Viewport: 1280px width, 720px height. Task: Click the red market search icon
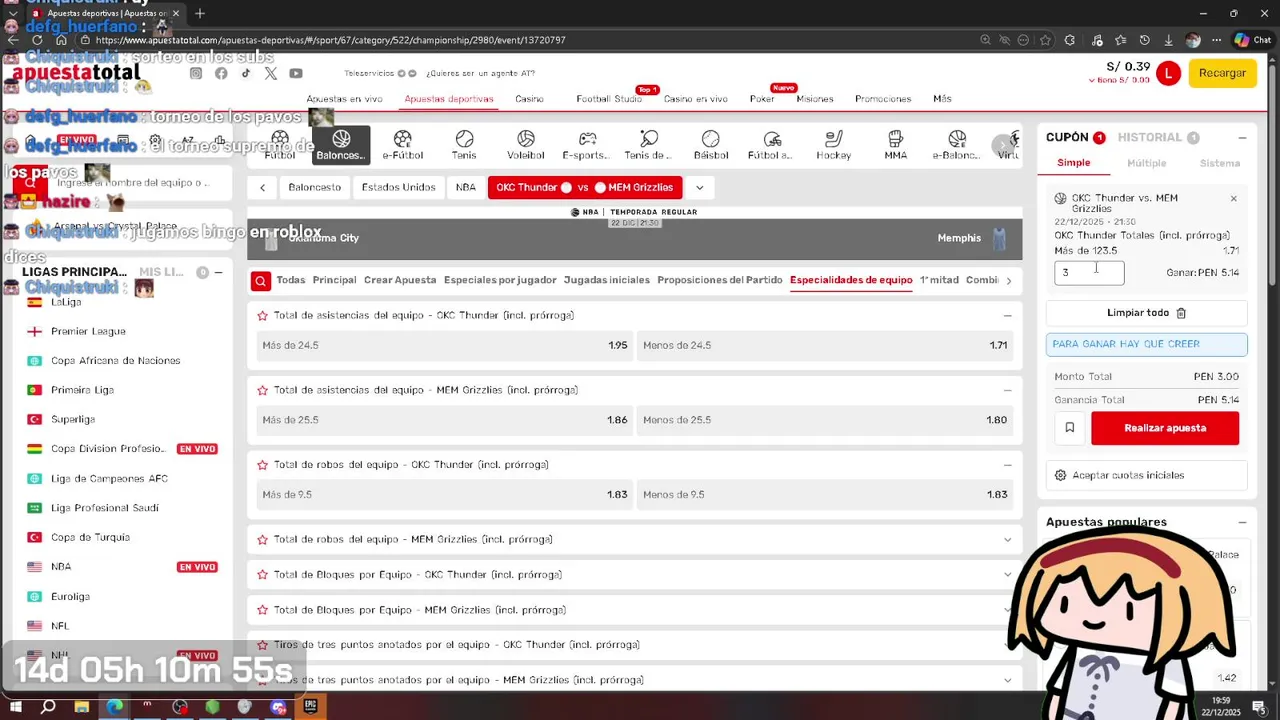pyautogui.click(x=260, y=281)
